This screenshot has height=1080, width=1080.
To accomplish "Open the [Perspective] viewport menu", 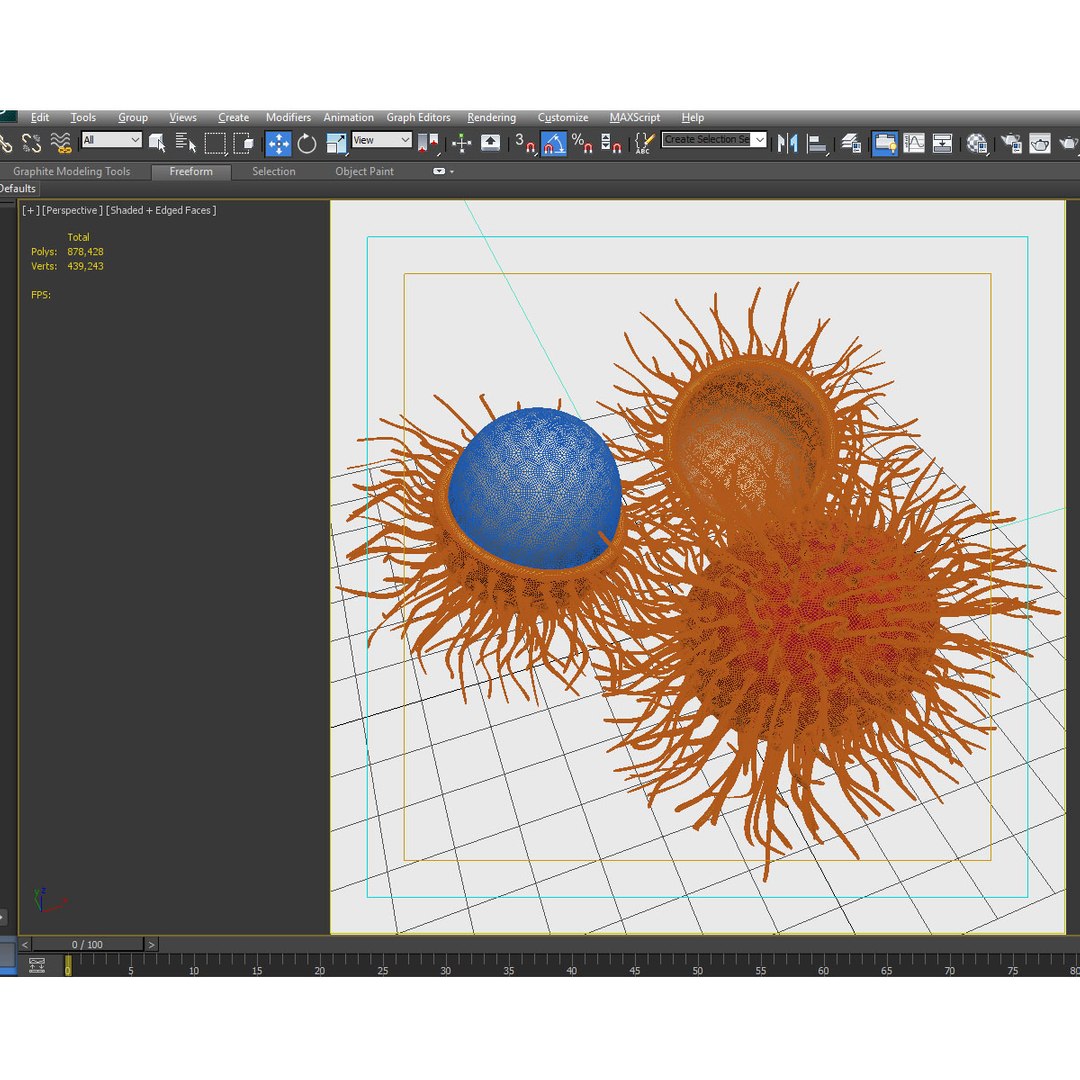I will coord(72,210).
